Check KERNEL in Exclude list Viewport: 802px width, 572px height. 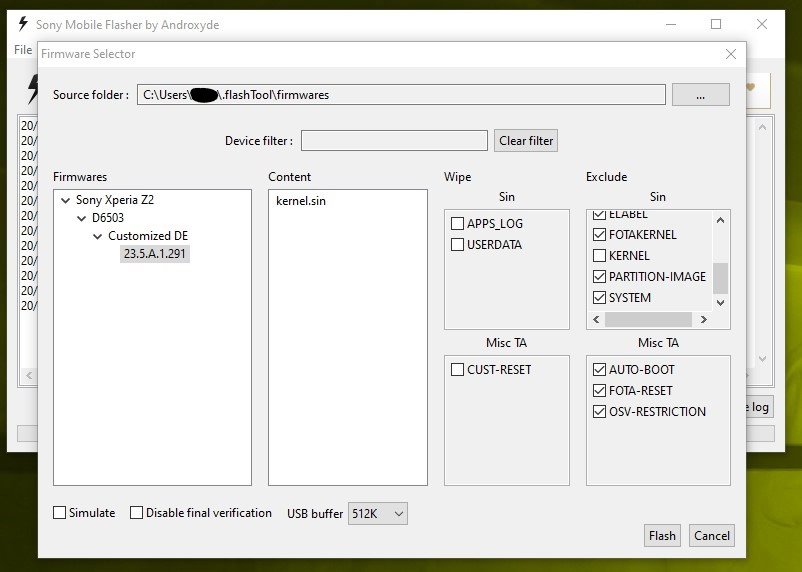599,255
